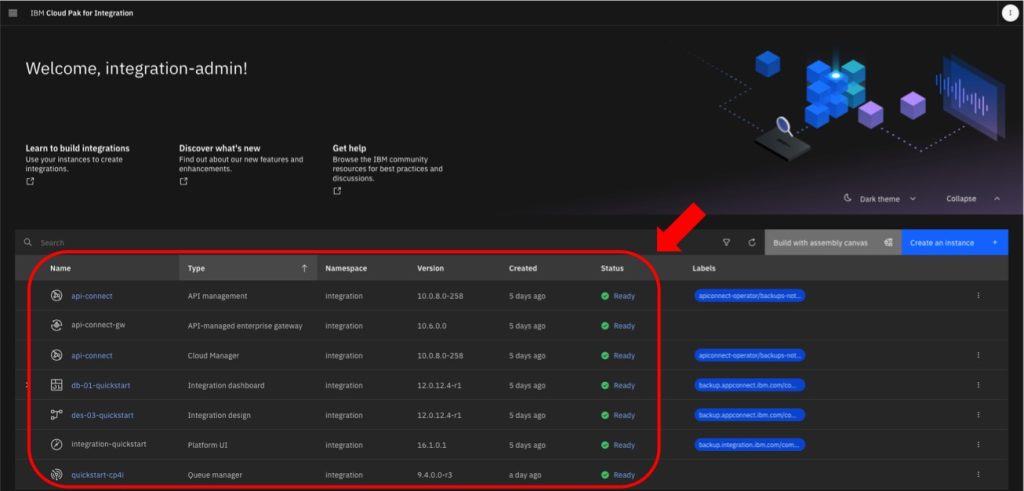Screen dimensions: 1024x491
Task: Click the Cloud Manager row icon
Action: [57, 355]
